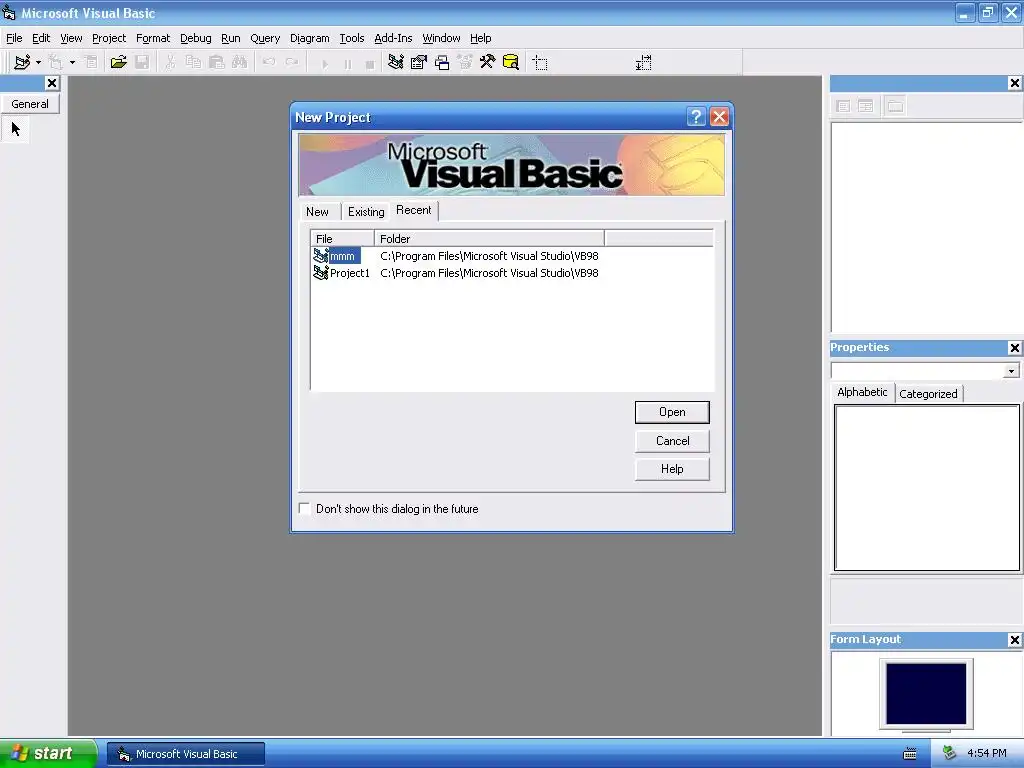Click the Find binoculars icon

(240, 62)
